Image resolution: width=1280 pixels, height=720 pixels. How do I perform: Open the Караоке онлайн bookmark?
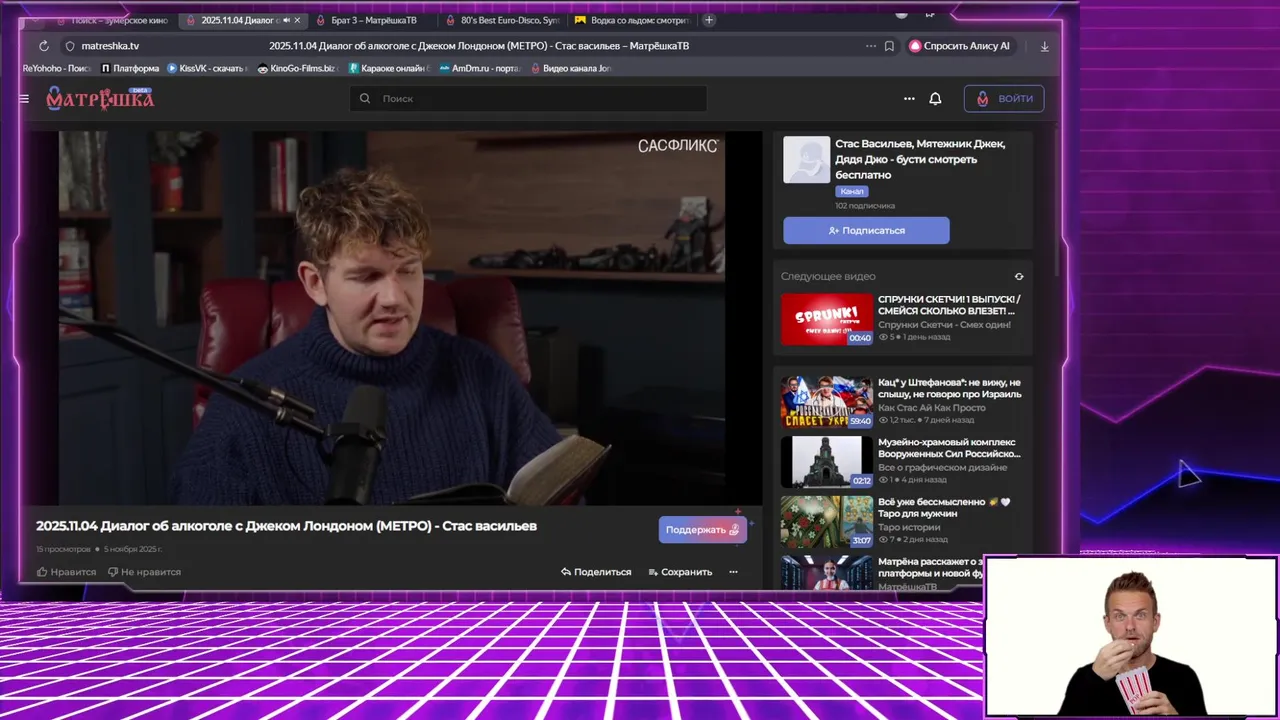pos(388,68)
